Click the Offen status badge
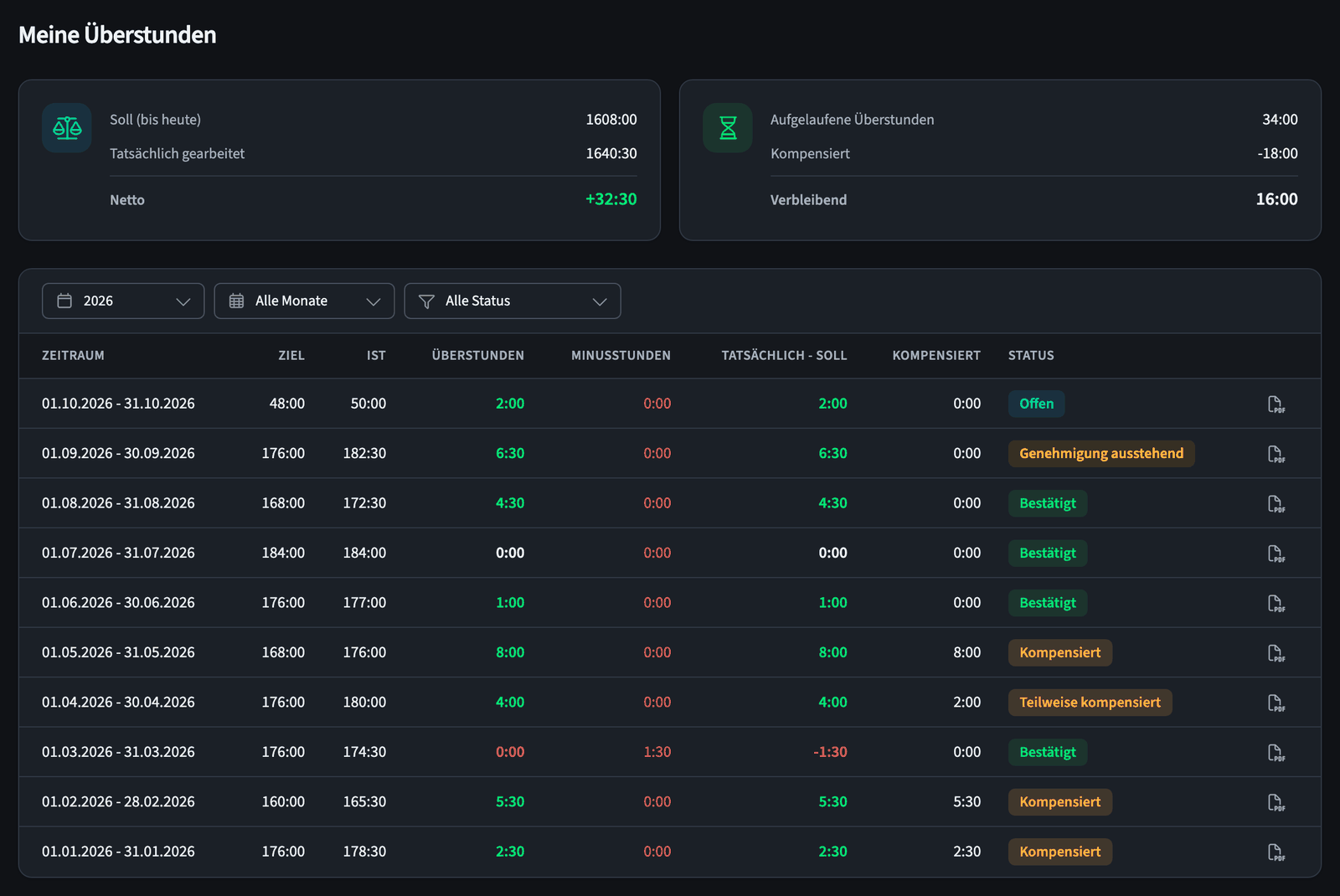Image resolution: width=1340 pixels, height=896 pixels. pos(1037,404)
